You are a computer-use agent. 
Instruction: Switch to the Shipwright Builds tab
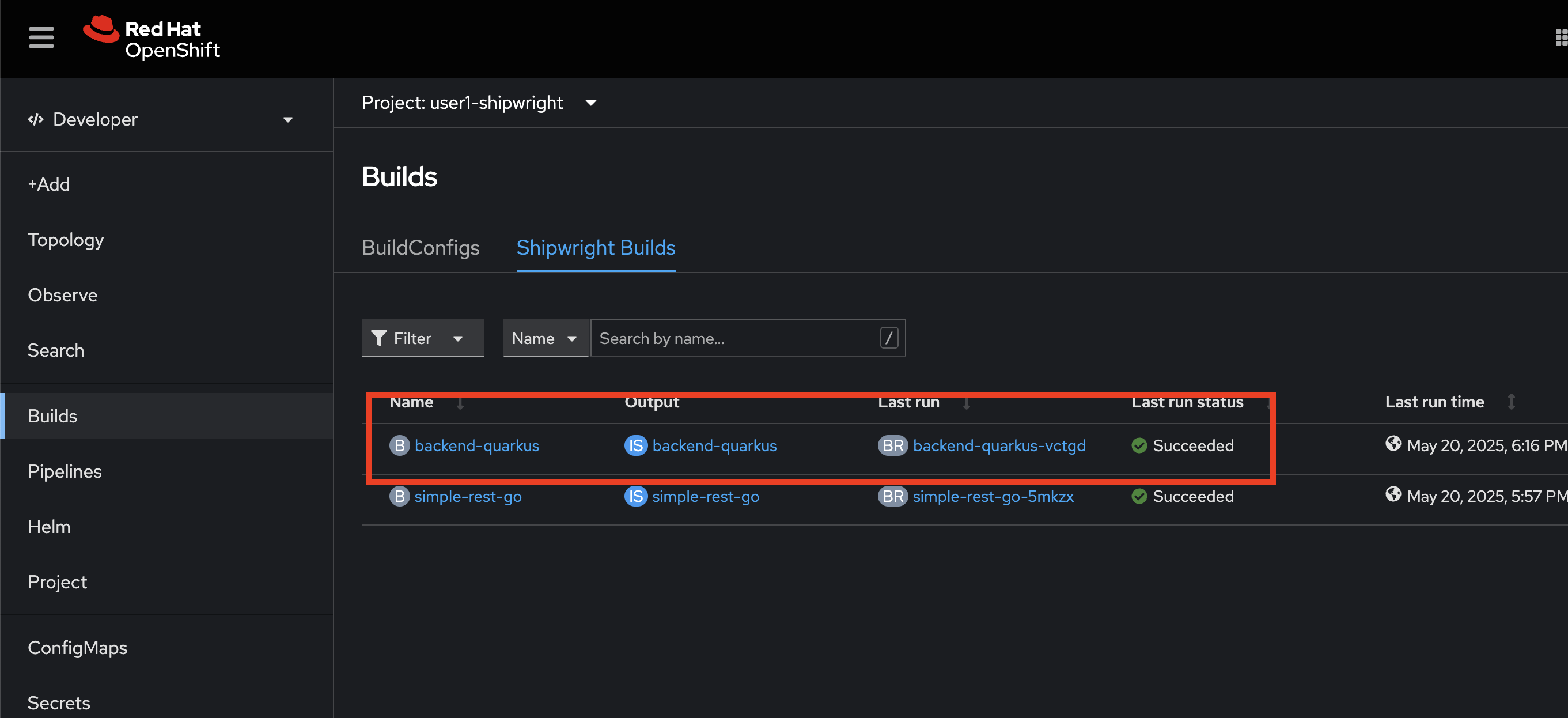(x=595, y=248)
